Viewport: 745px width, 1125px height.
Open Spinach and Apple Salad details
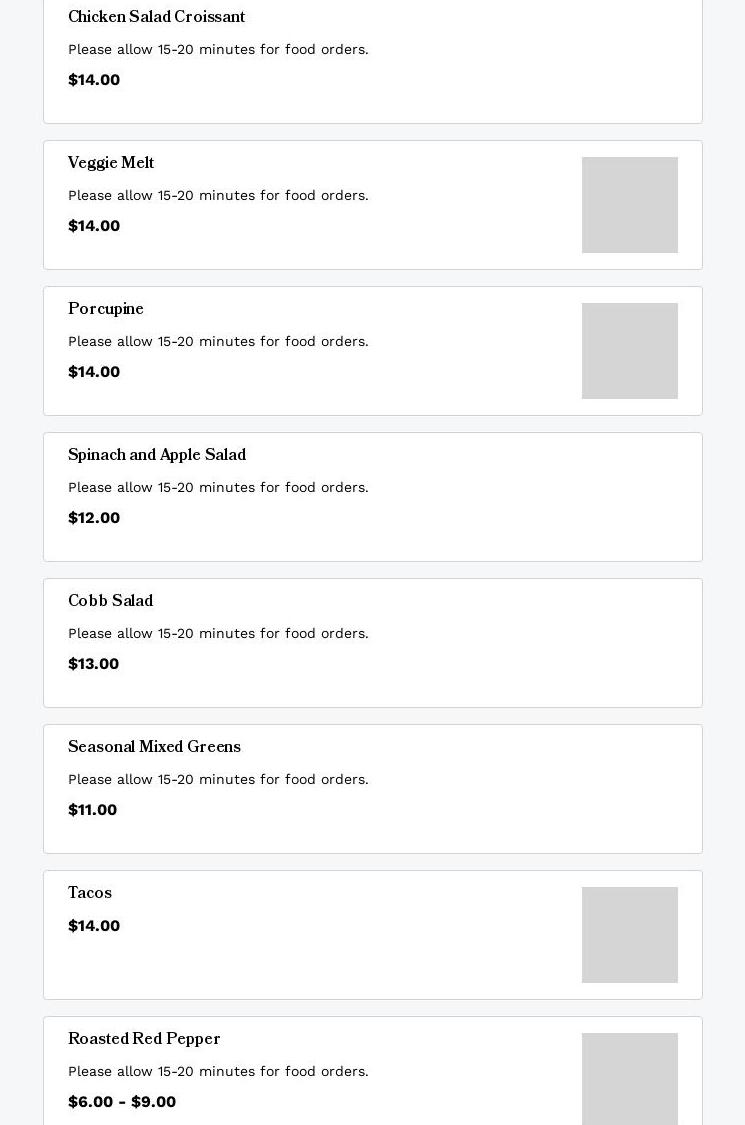click(157, 456)
